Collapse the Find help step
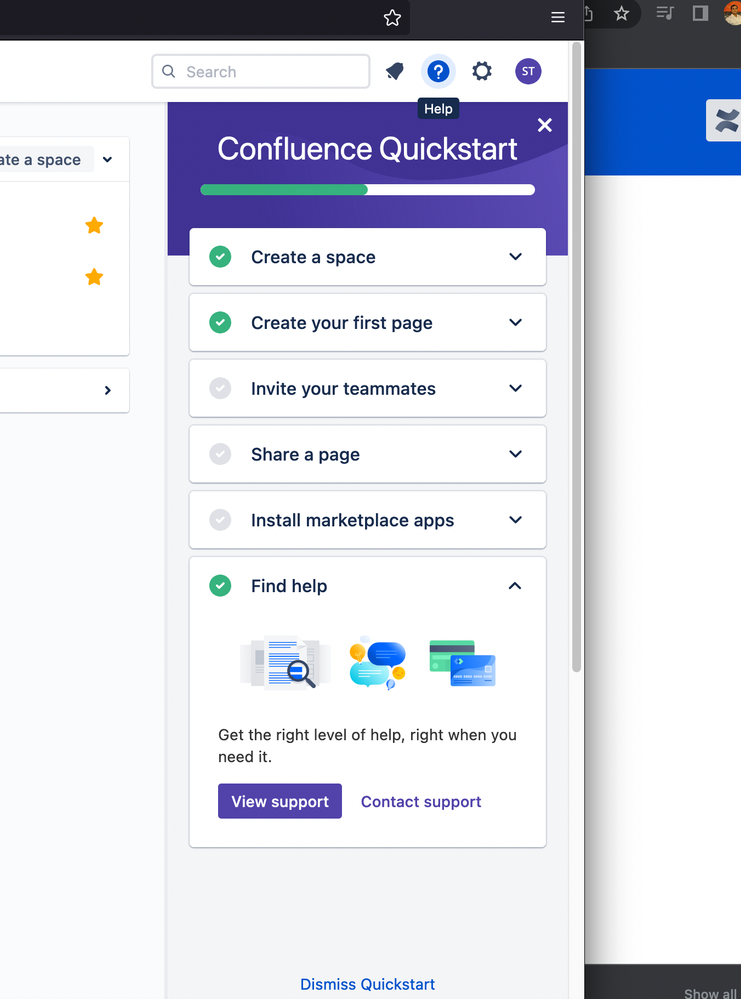This screenshot has height=999, width=741. [515, 586]
